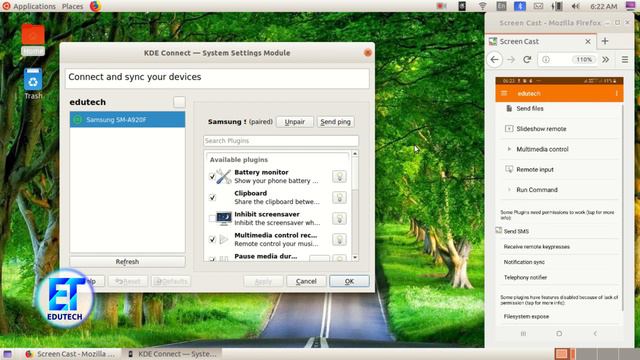Click the plugin list's scroll up arrow

355,153
